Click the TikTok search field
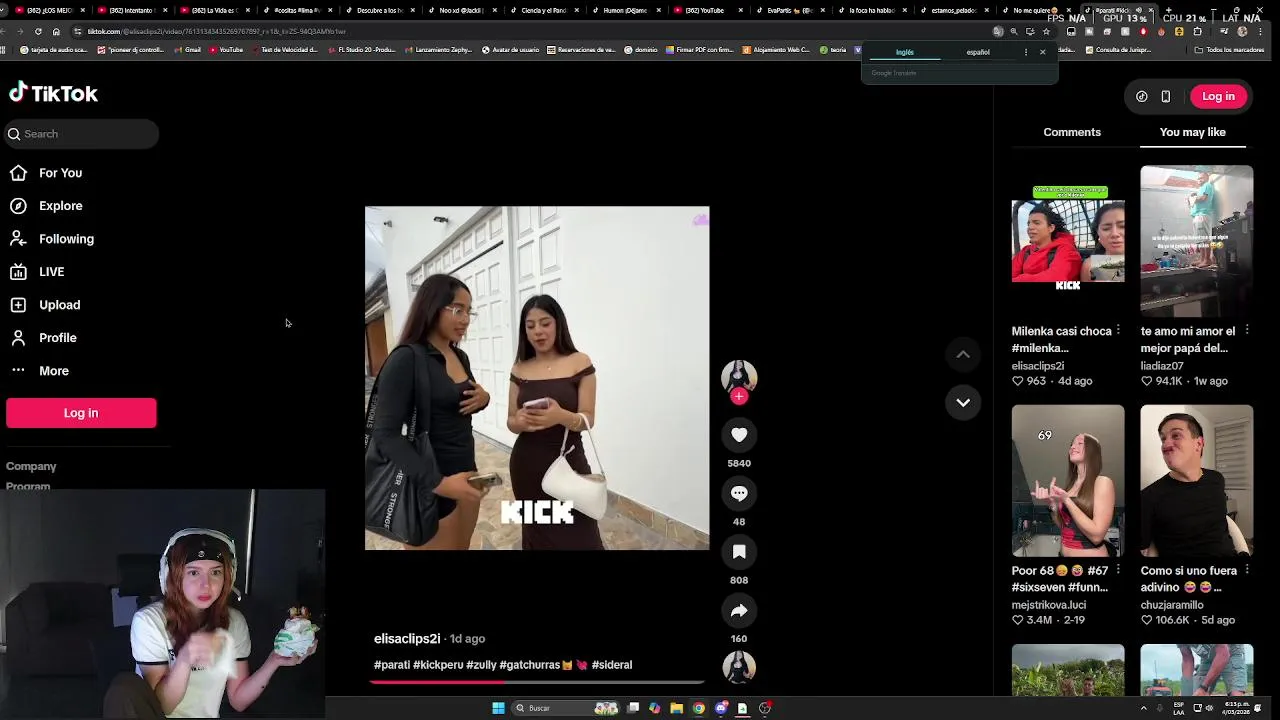The width and height of the screenshot is (1280, 720). coord(82,134)
